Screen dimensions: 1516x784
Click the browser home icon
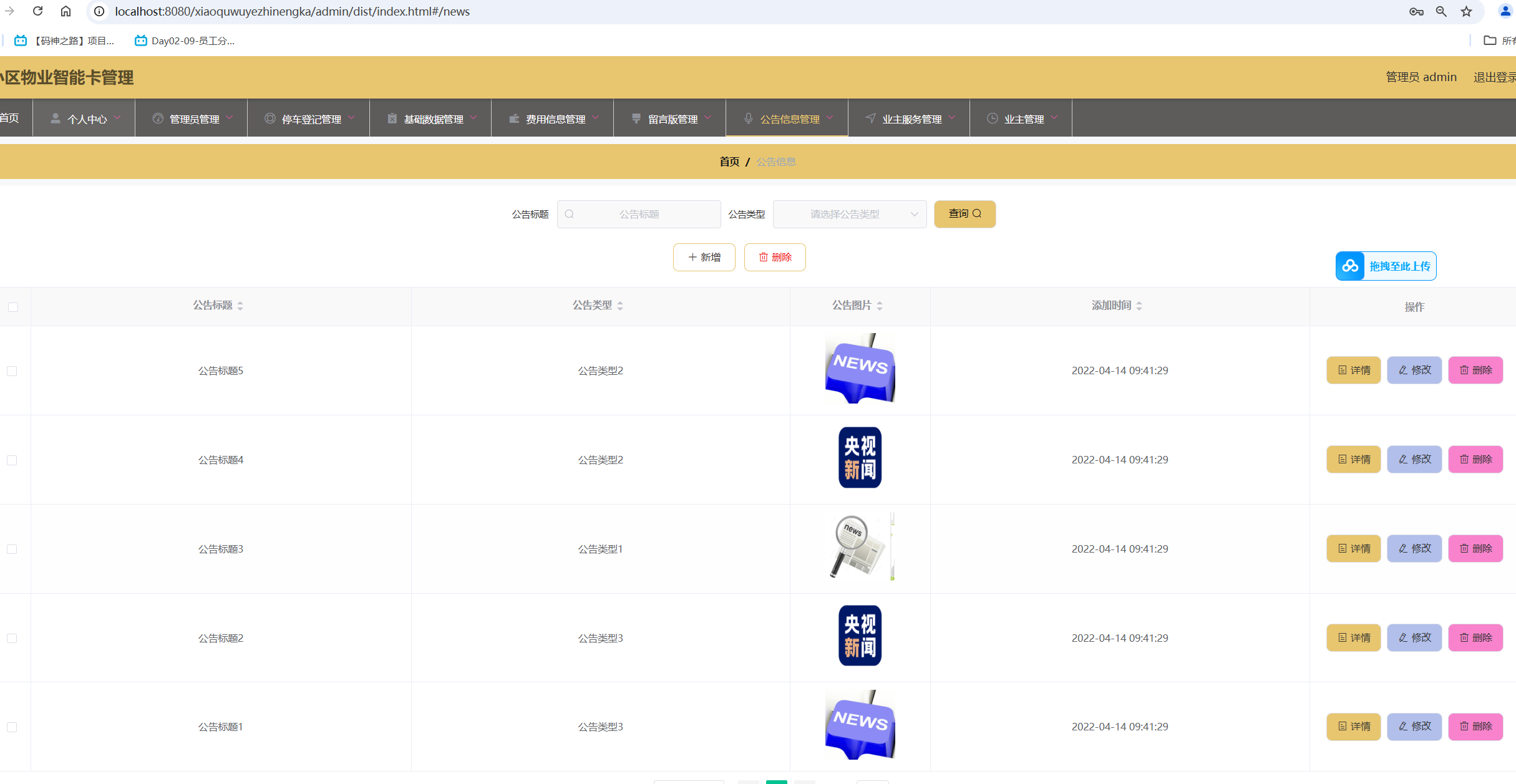pos(66,11)
